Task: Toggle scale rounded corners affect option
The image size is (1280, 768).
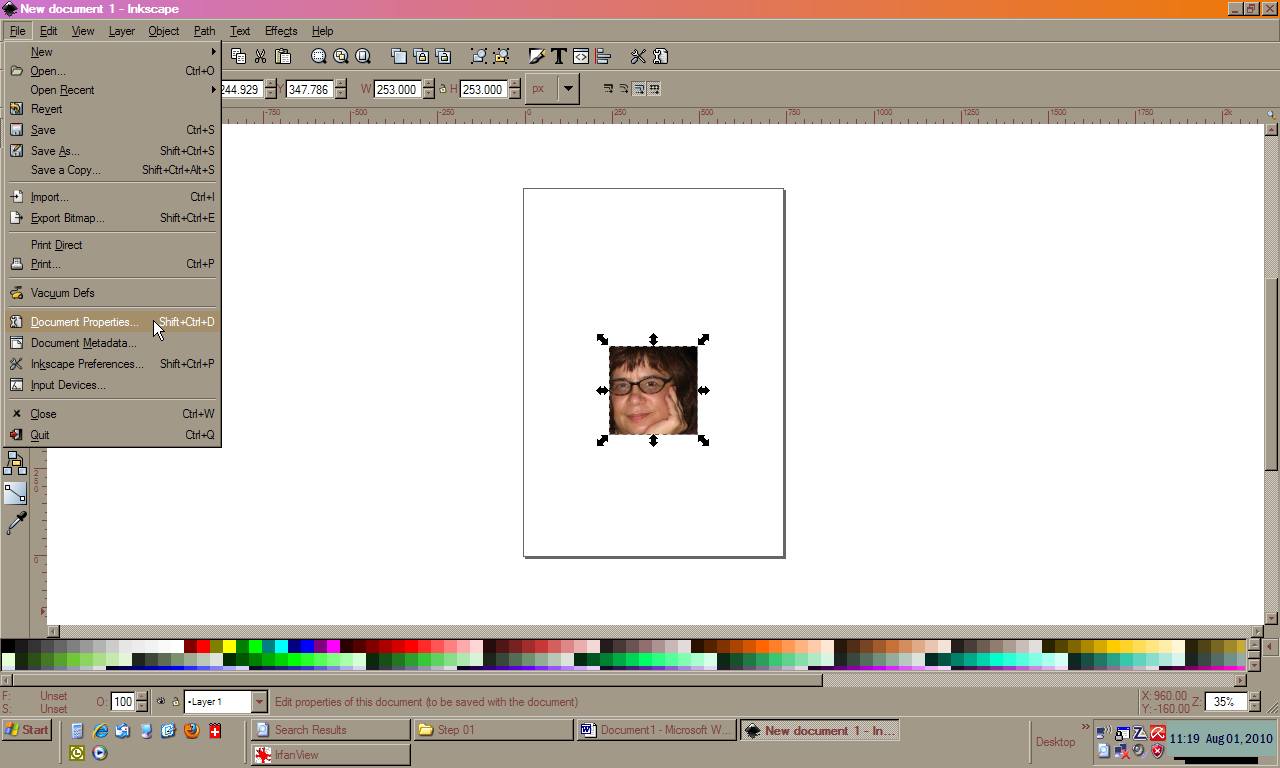Action: point(623,89)
